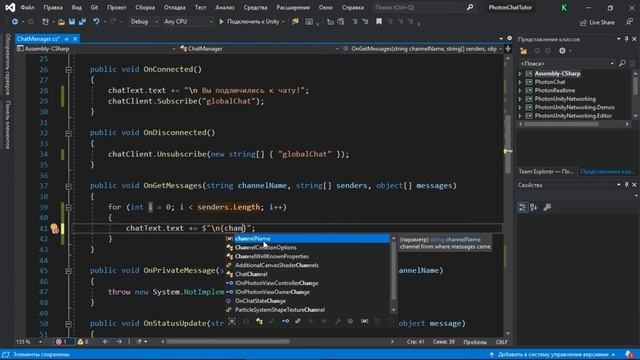This screenshot has height=360, width=640.
Task: Click alphabetical sort icon in Properties panel
Action: (x=534, y=207)
